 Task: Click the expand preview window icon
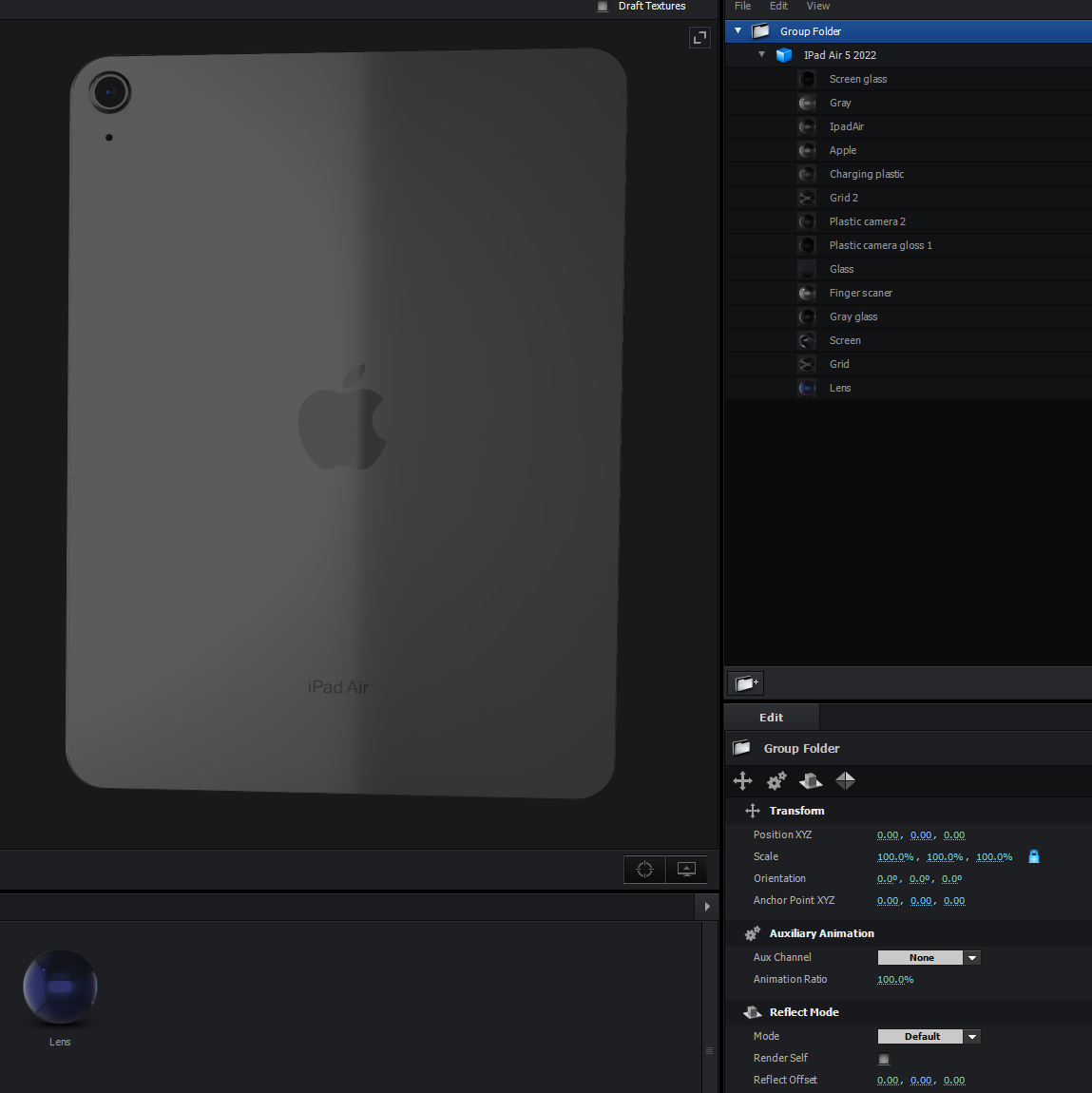pyautogui.click(x=699, y=38)
